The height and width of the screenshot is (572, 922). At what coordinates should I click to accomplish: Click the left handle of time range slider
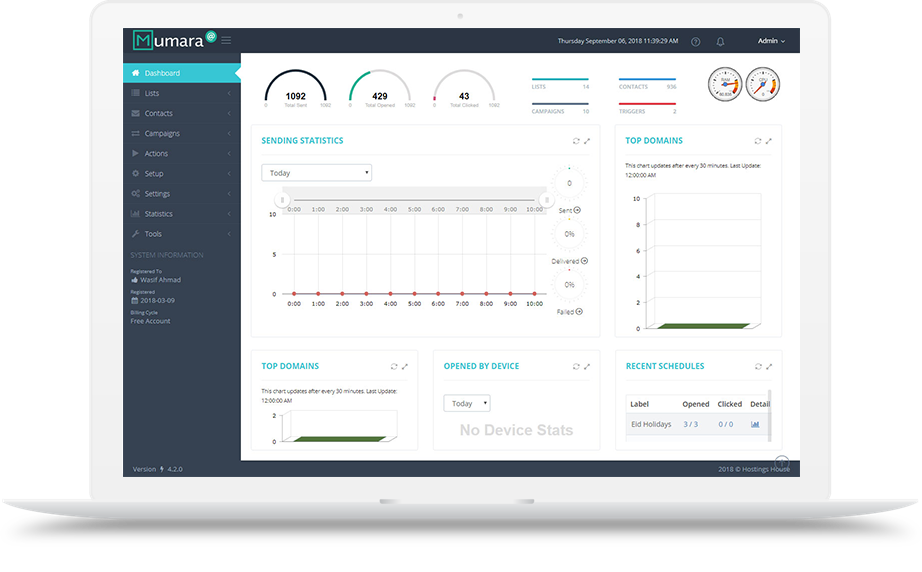click(x=282, y=200)
